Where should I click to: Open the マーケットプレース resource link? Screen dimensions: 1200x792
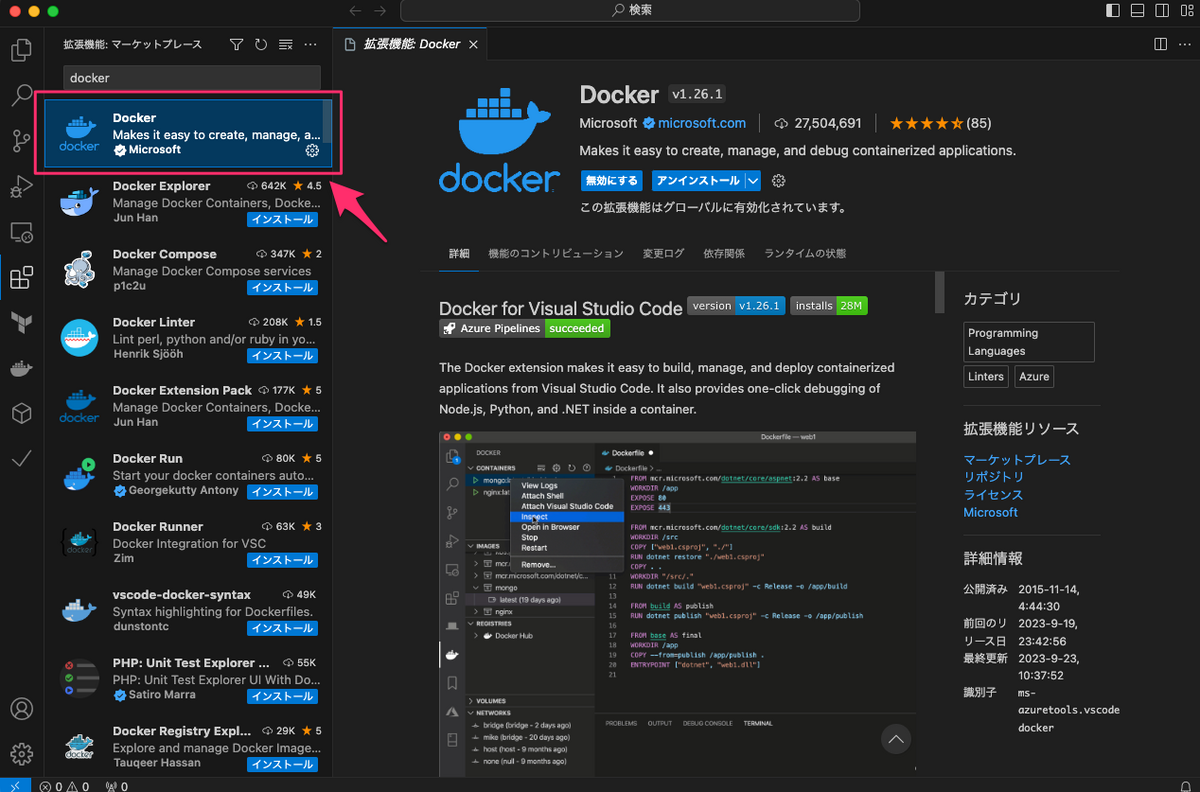click(1017, 459)
